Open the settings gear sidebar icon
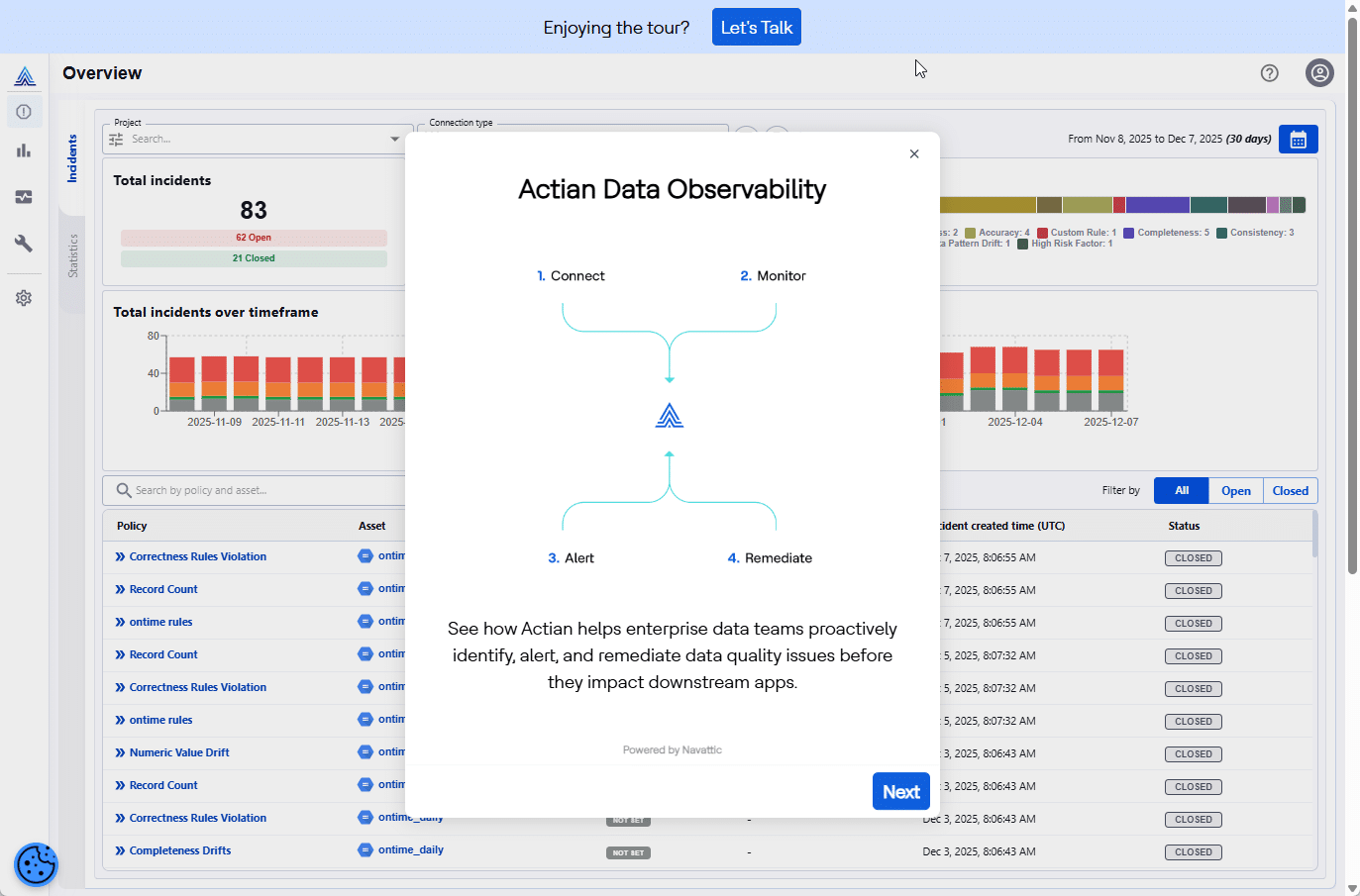The width and height of the screenshot is (1360, 896). click(24, 298)
